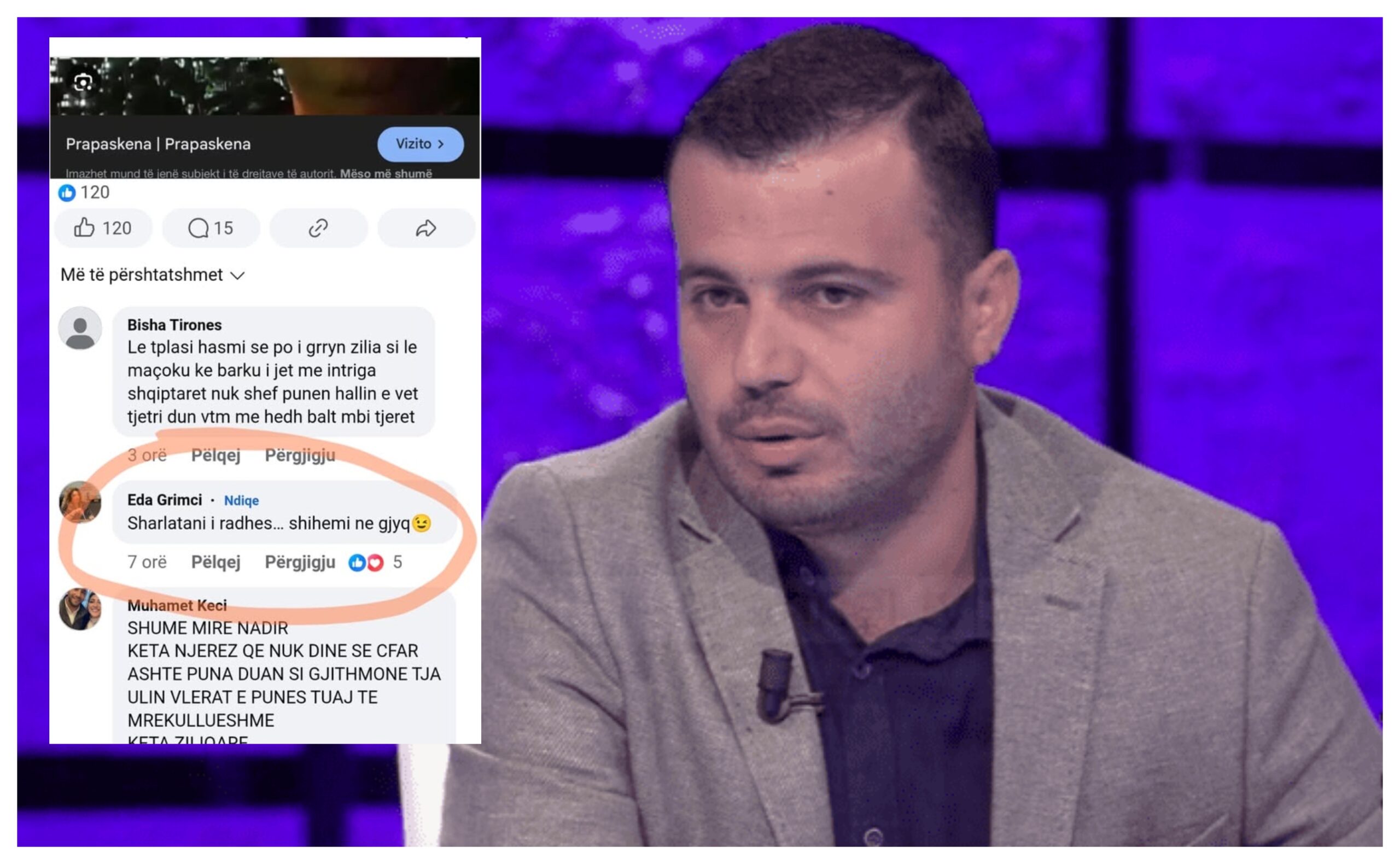Click the Muhamet Keci commenter name

click(177, 605)
